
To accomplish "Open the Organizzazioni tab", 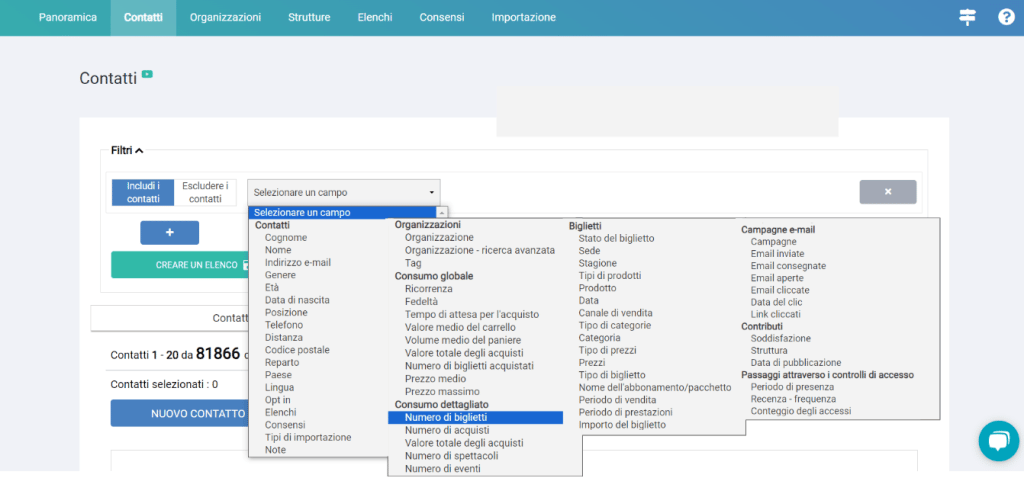I will 225,17.
